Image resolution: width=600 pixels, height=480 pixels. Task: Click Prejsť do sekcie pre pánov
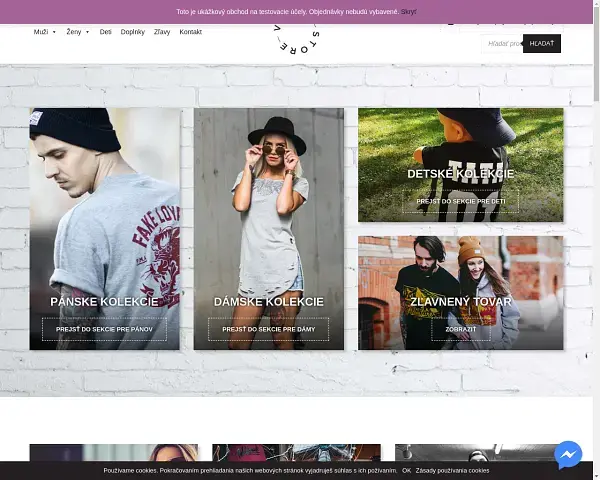click(x=104, y=329)
